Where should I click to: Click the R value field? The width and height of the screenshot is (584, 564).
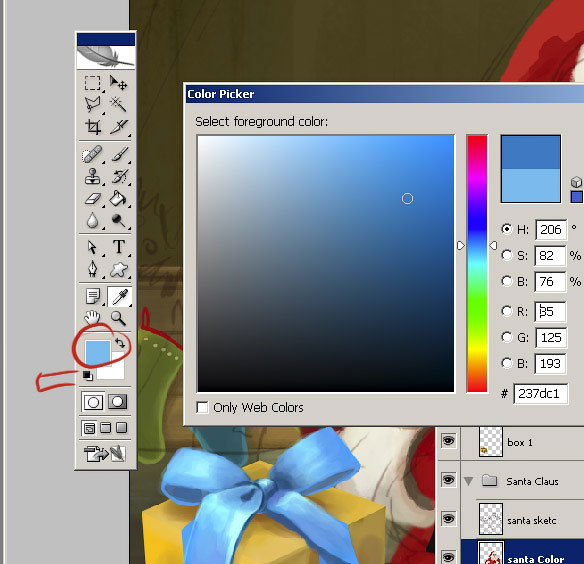[x=550, y=311]
